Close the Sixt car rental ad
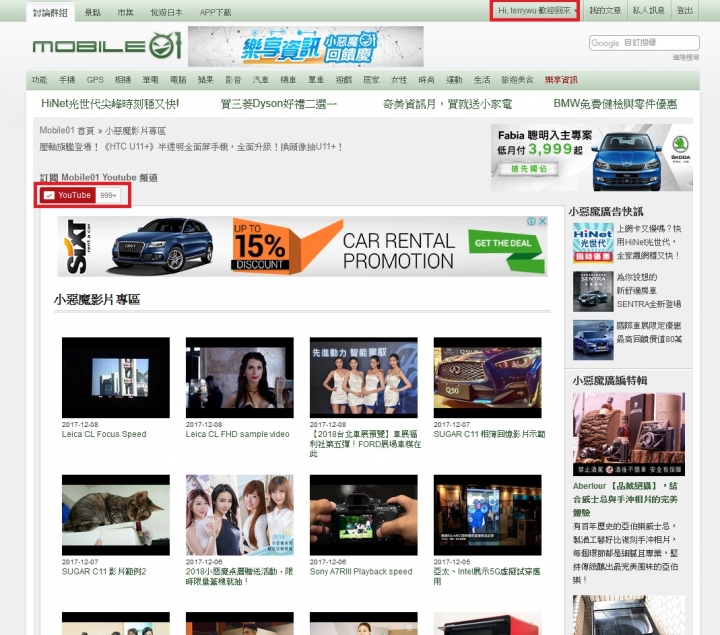 click(x=542, y=221)
